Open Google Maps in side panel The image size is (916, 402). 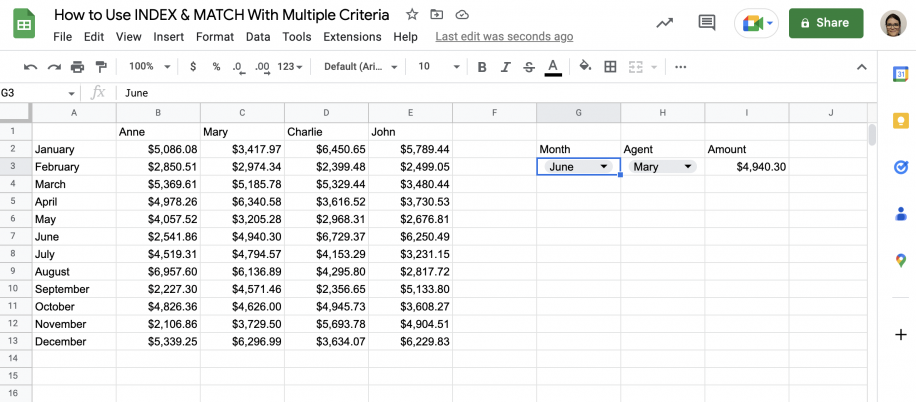(900, 260)
